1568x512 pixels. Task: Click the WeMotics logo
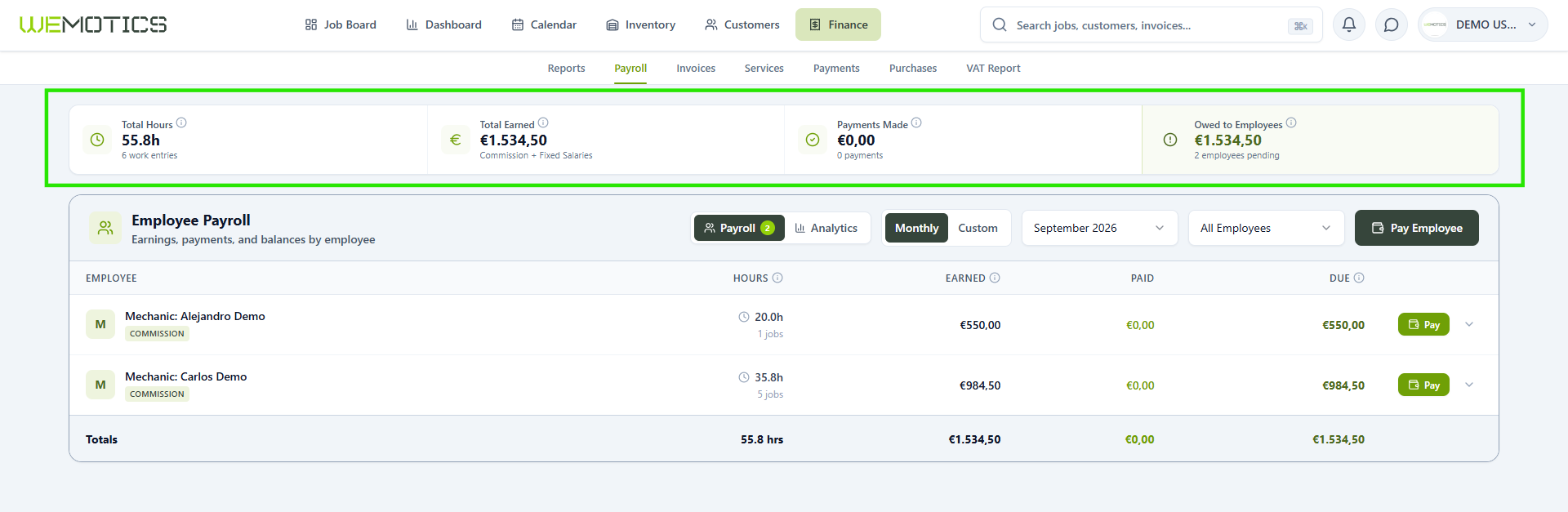93,24
